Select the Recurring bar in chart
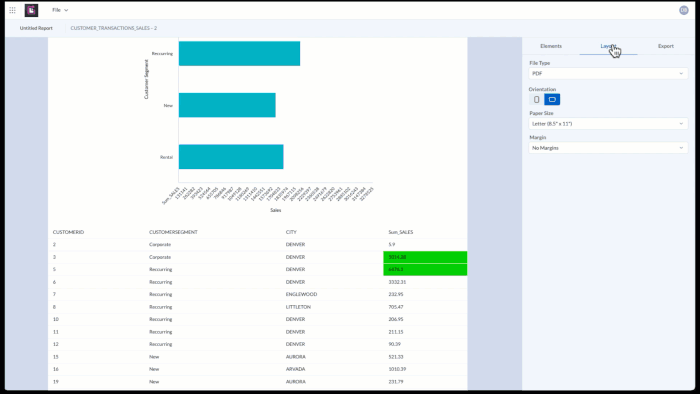This screenshot has height=394, width=700. (x=239, y=54)
